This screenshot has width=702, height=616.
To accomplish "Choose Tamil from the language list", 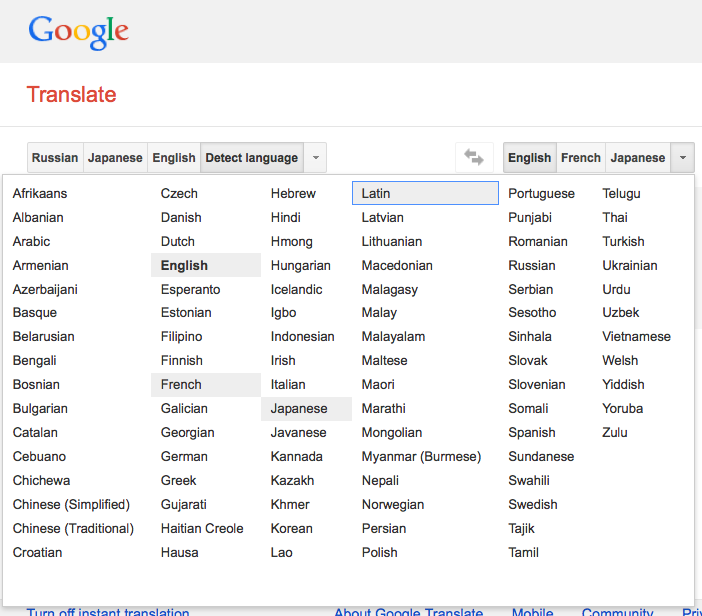I will 523,552.
